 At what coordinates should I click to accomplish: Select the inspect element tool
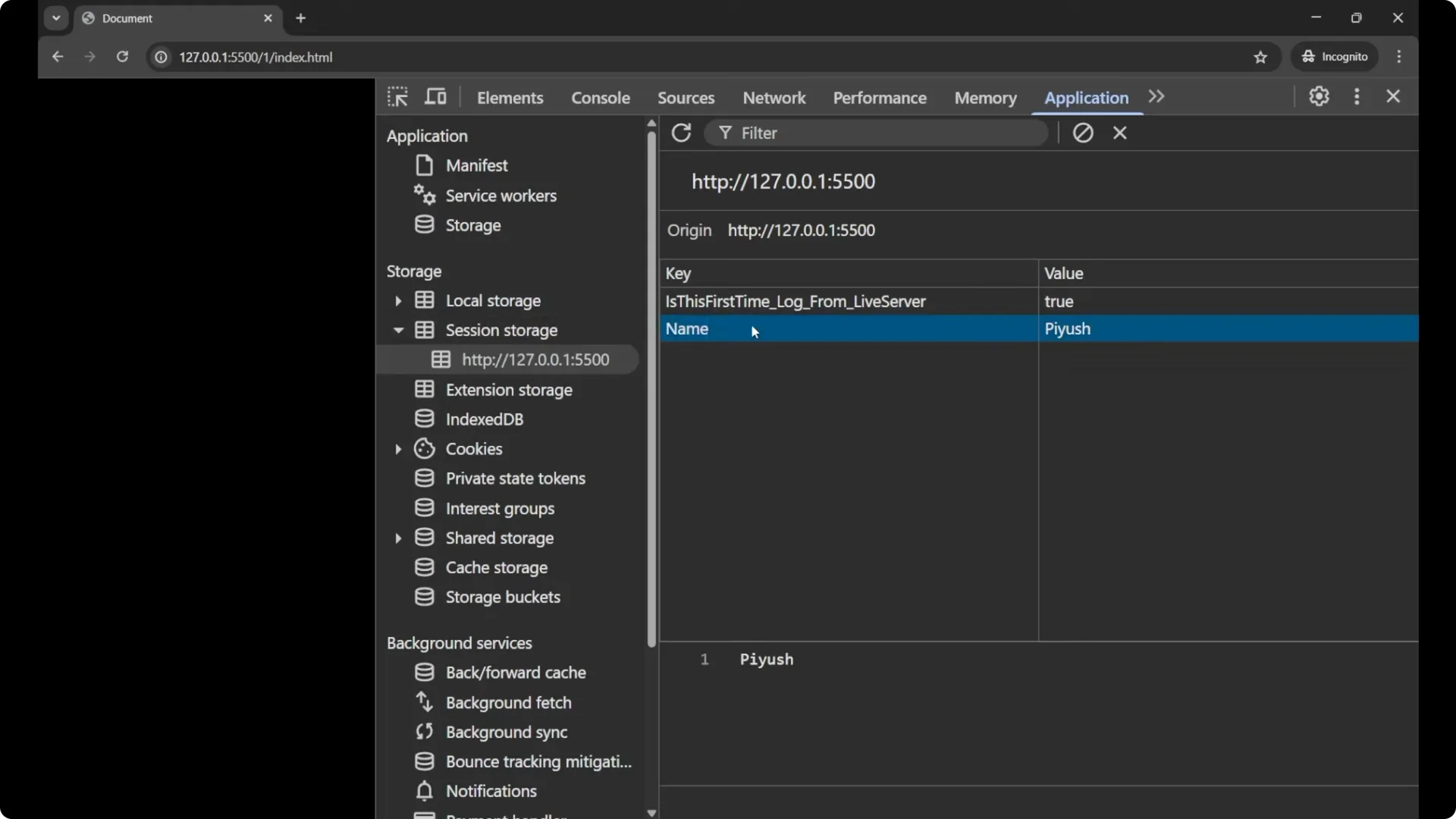(397, 96)
